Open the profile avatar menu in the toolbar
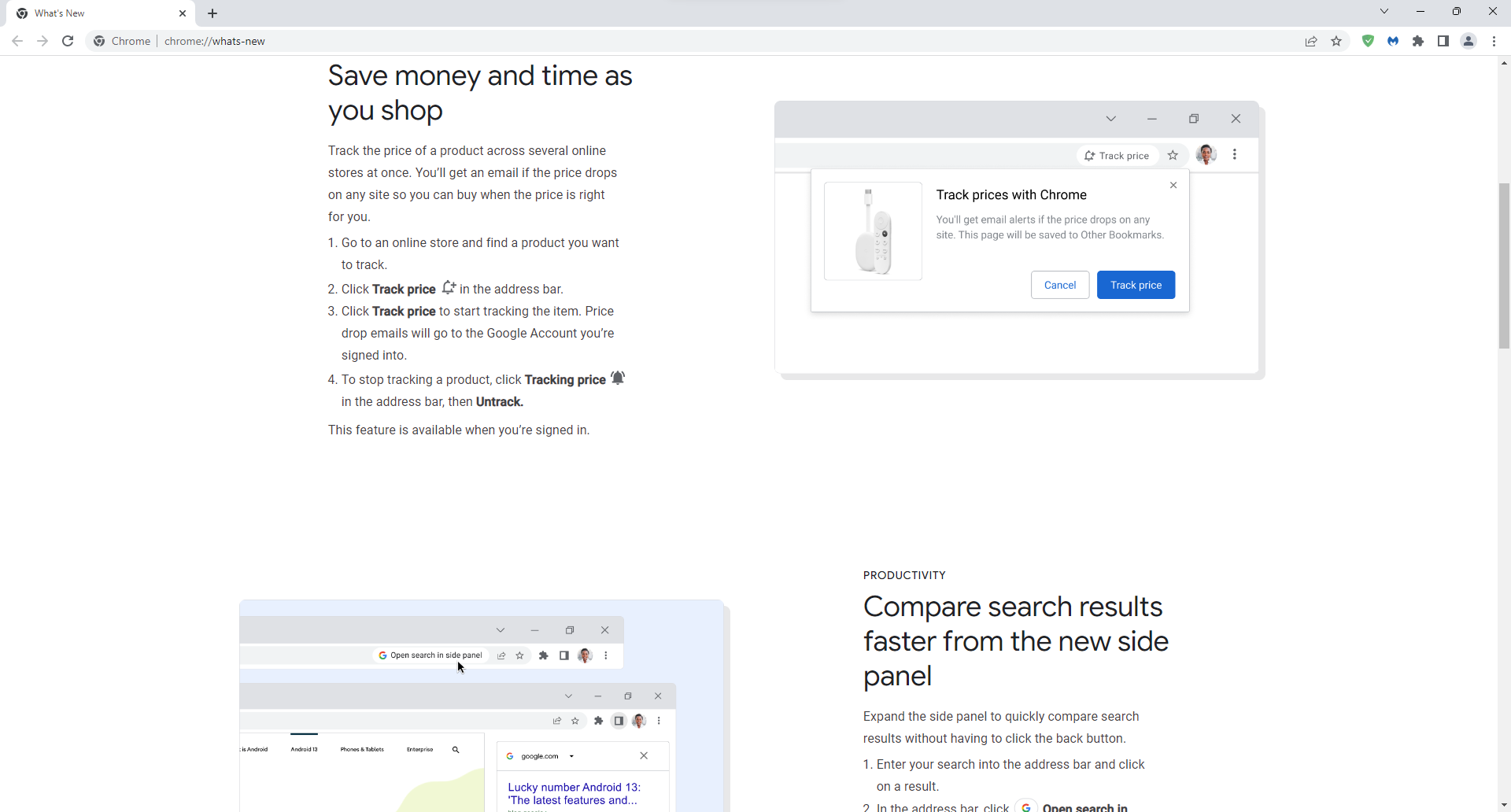This screenshot has height=812, width=1511. [1469, 41]
